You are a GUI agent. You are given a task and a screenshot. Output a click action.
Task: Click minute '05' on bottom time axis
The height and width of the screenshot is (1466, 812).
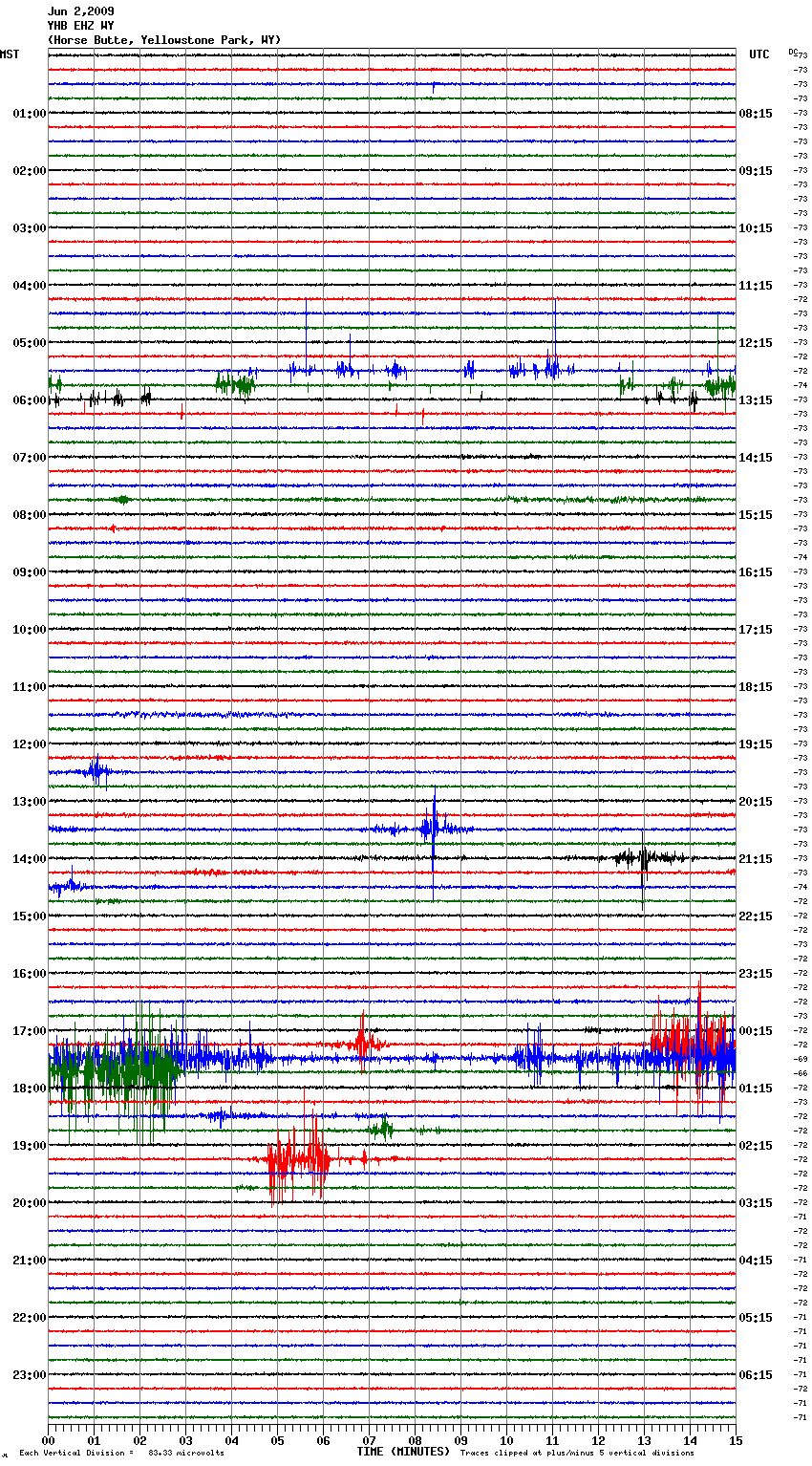(277, 1440)
